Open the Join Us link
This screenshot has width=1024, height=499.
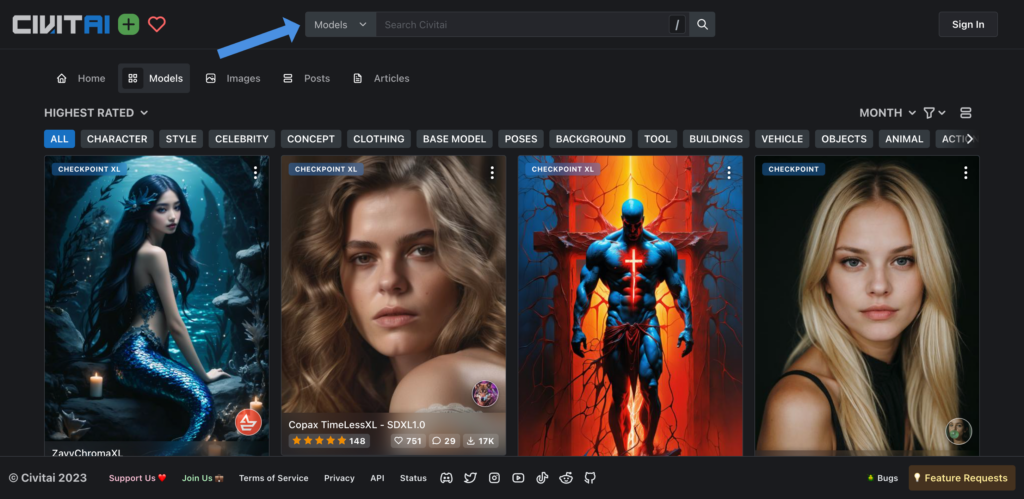point(202,478)
